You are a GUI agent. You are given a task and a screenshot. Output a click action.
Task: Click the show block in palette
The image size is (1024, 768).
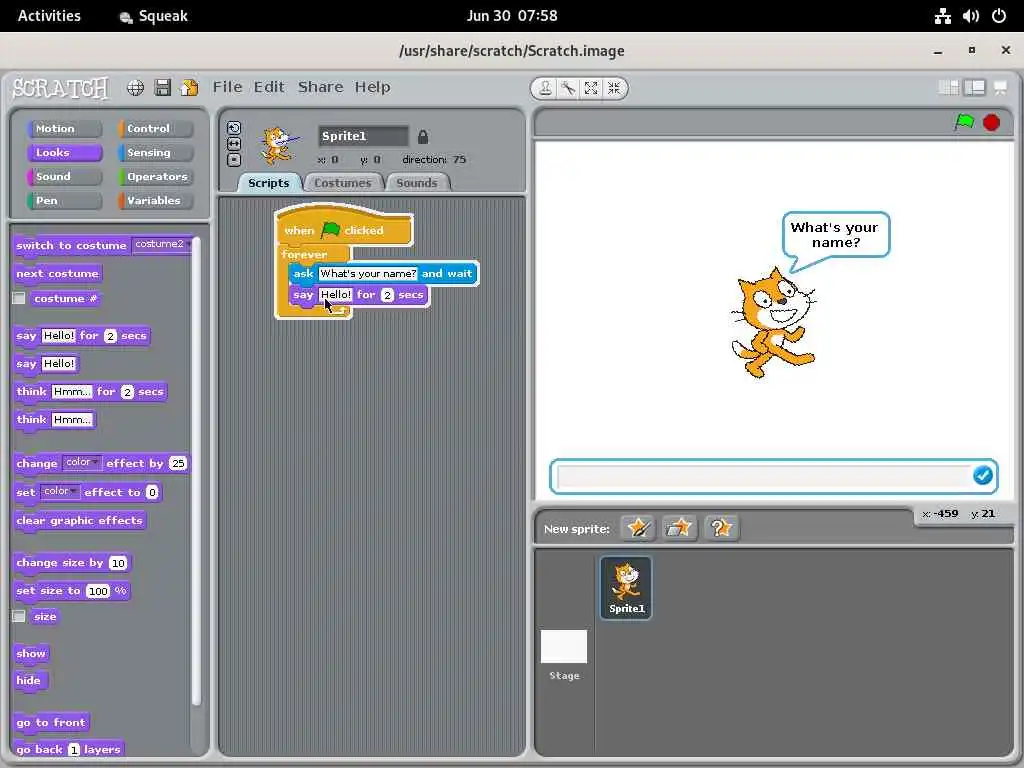pos(31,653)
